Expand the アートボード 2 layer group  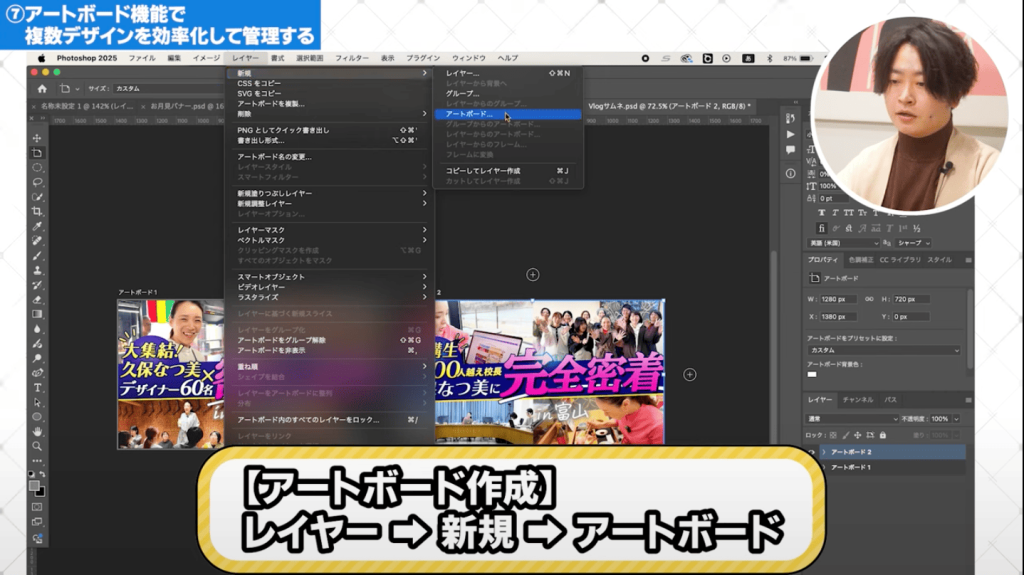click(x=824, y=452)
